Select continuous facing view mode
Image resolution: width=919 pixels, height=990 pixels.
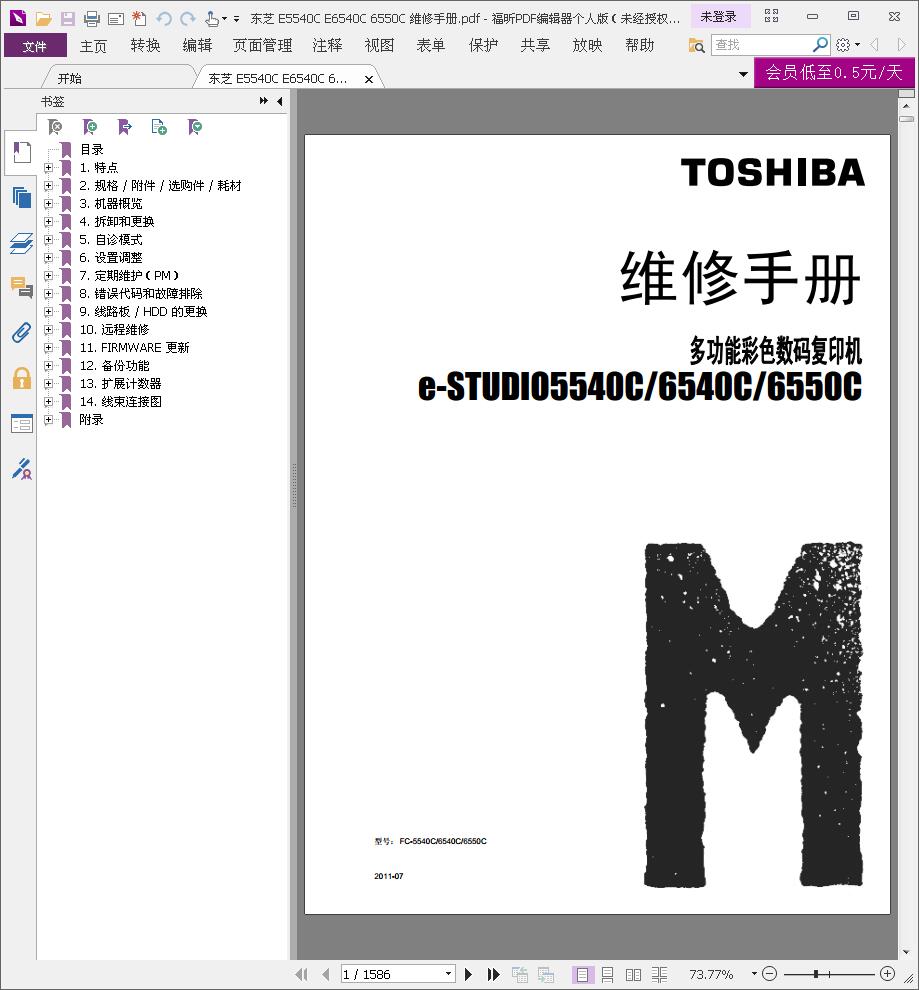[x=659, y=975]
